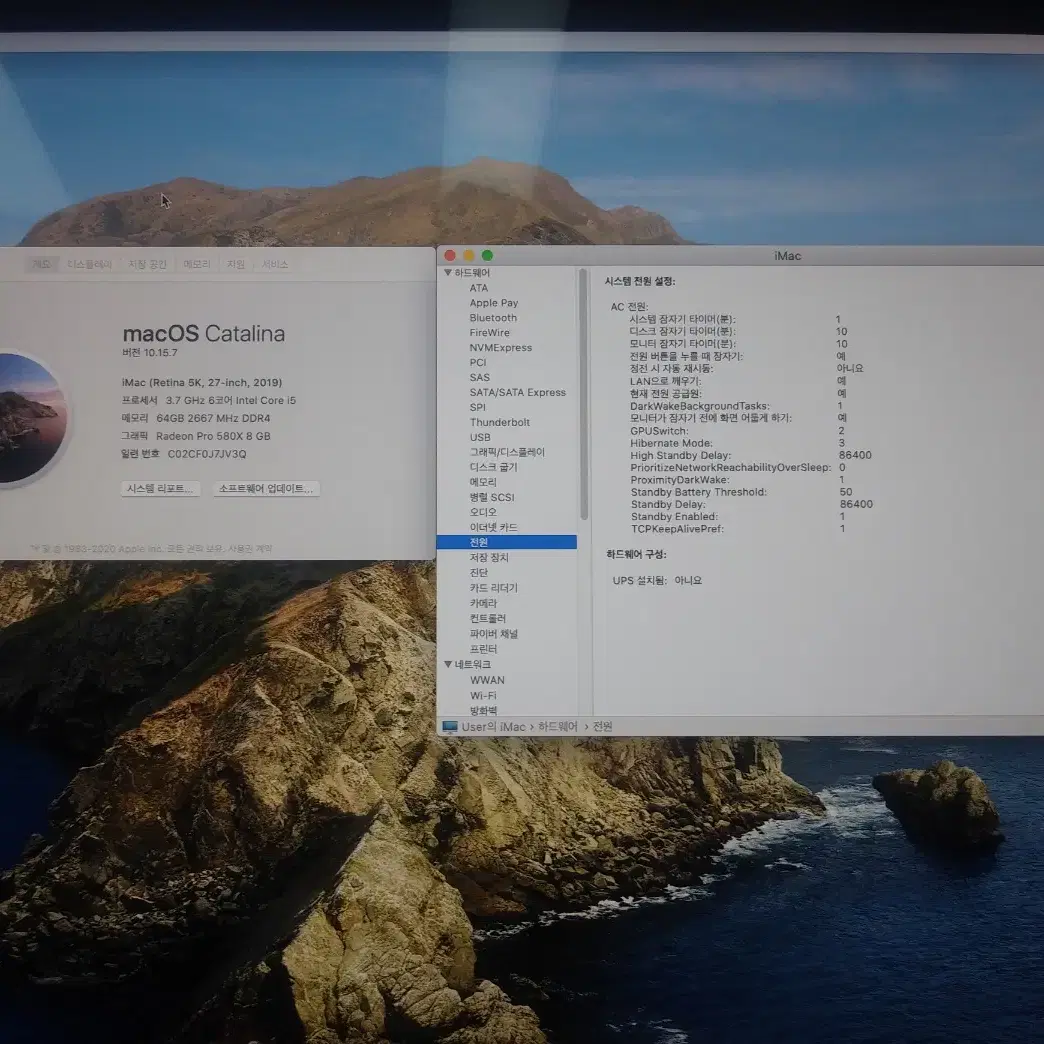
Task: Select SPI in the sidebar
Action: (x=477, y=407)
